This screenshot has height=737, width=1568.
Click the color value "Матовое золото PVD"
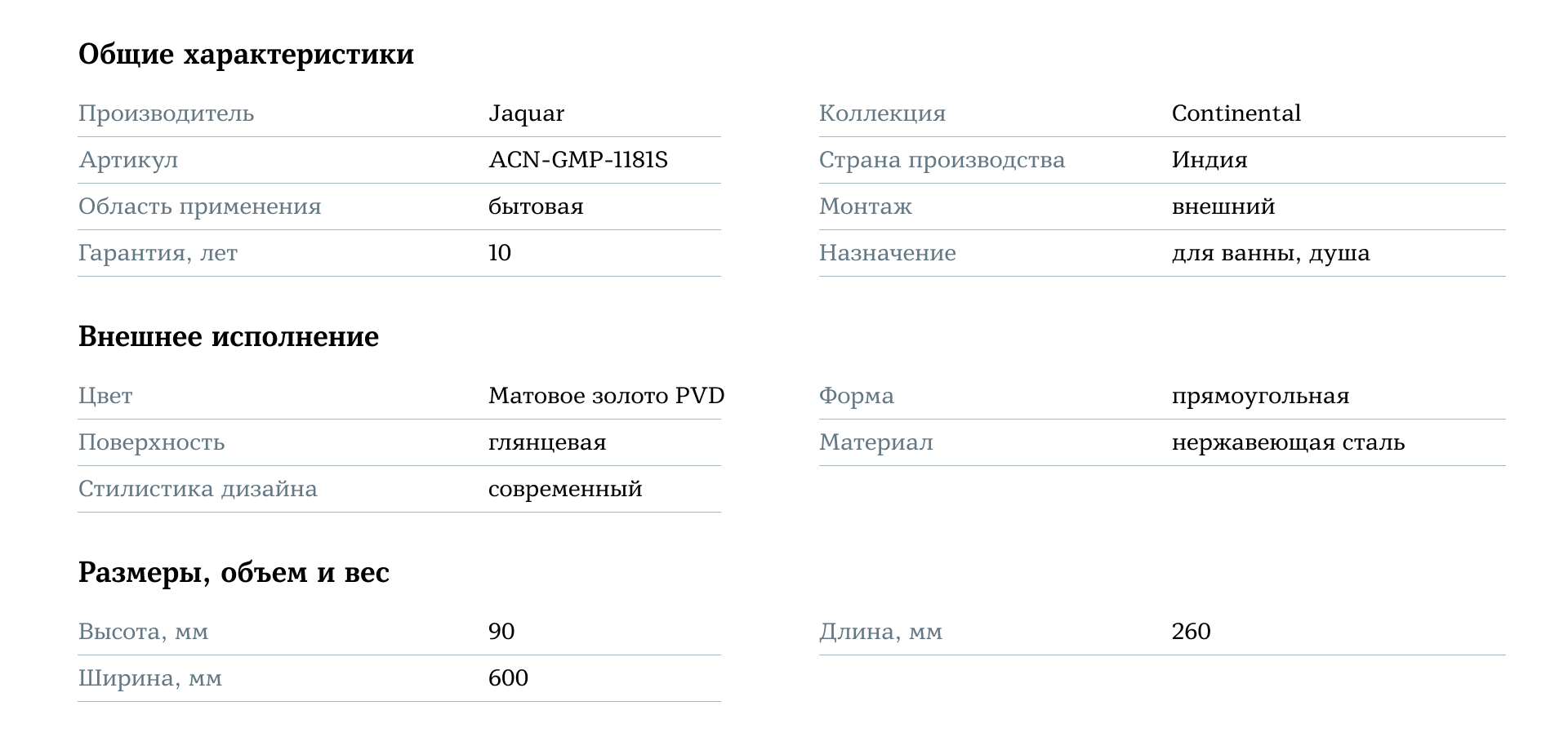(x=606, y=396)
